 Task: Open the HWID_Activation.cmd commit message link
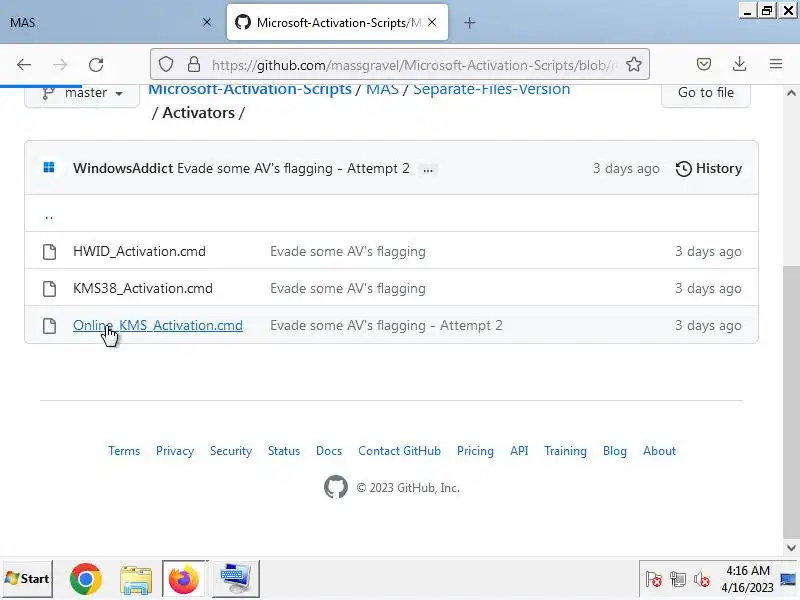[348, 252]
